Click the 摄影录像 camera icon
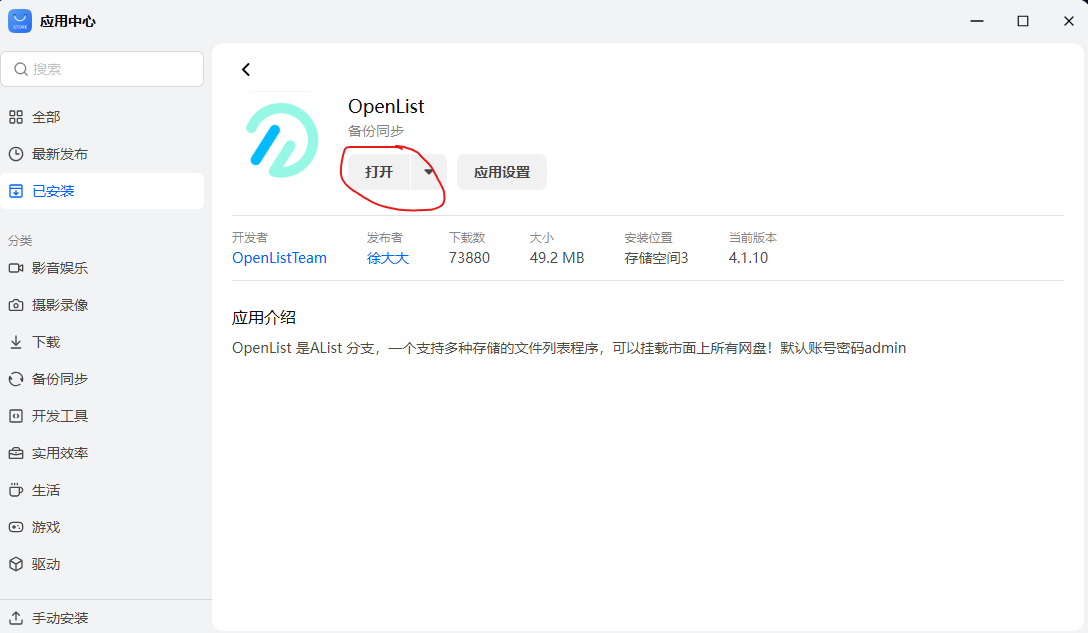This screenshot has width=1088, height=633. (x=16, y=305)
